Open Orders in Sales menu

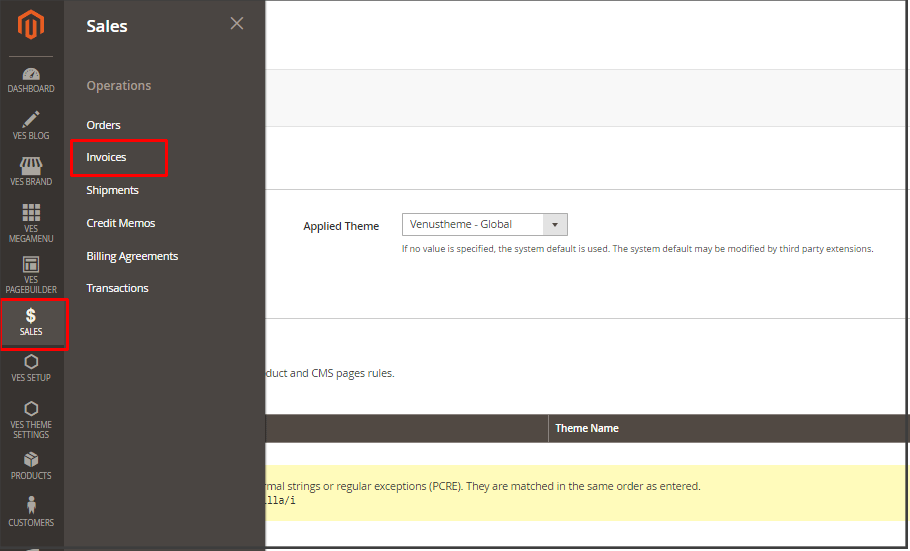click(103, 125)
